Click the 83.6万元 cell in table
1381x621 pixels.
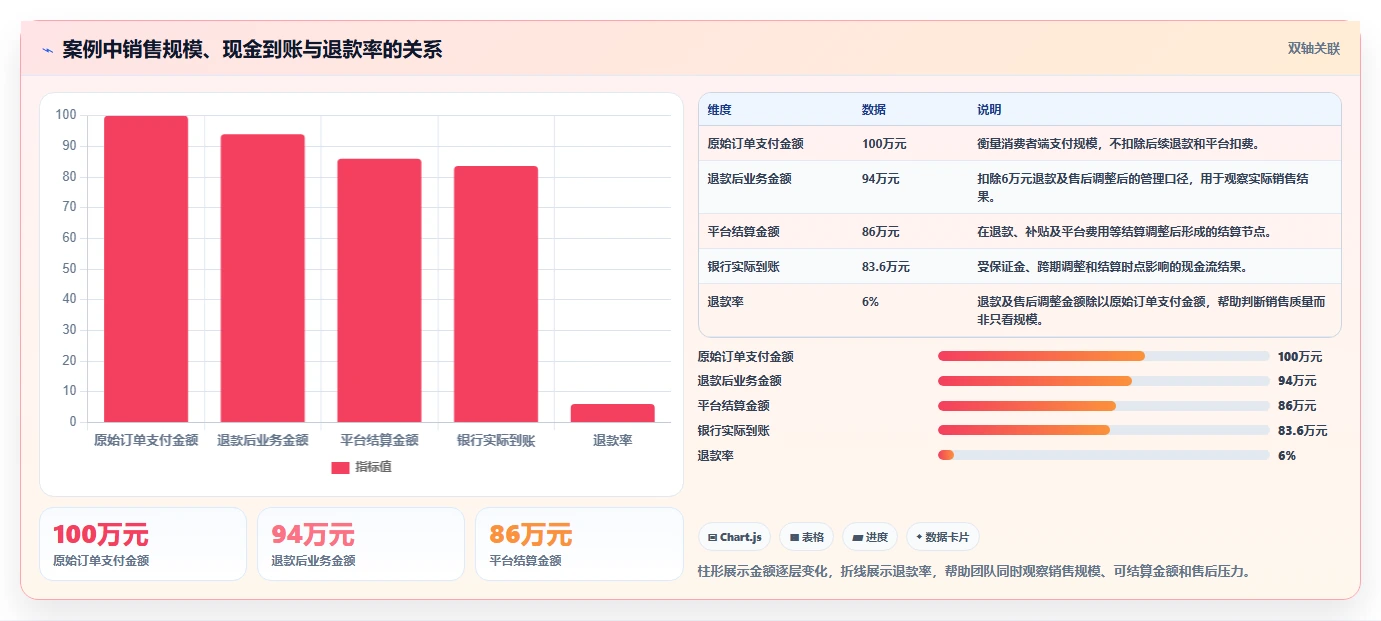click(x=885, y=267)
